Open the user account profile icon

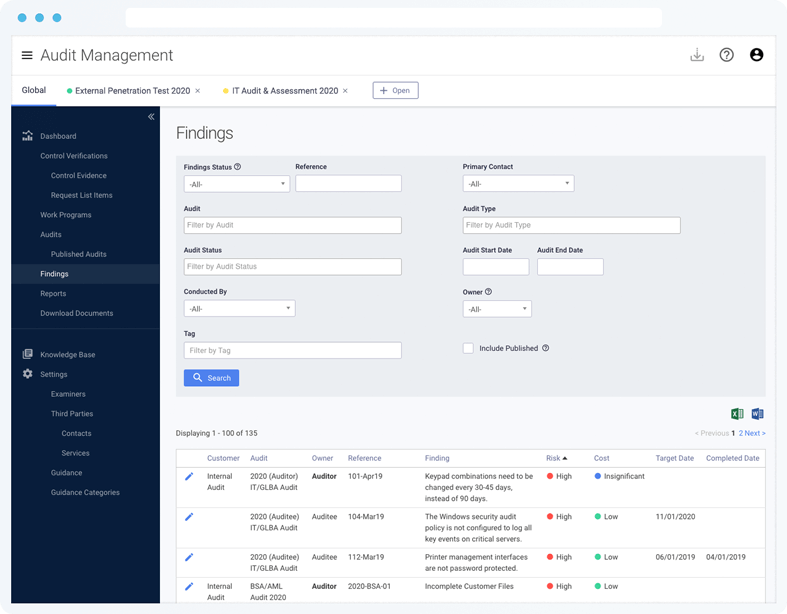(756, 55)
